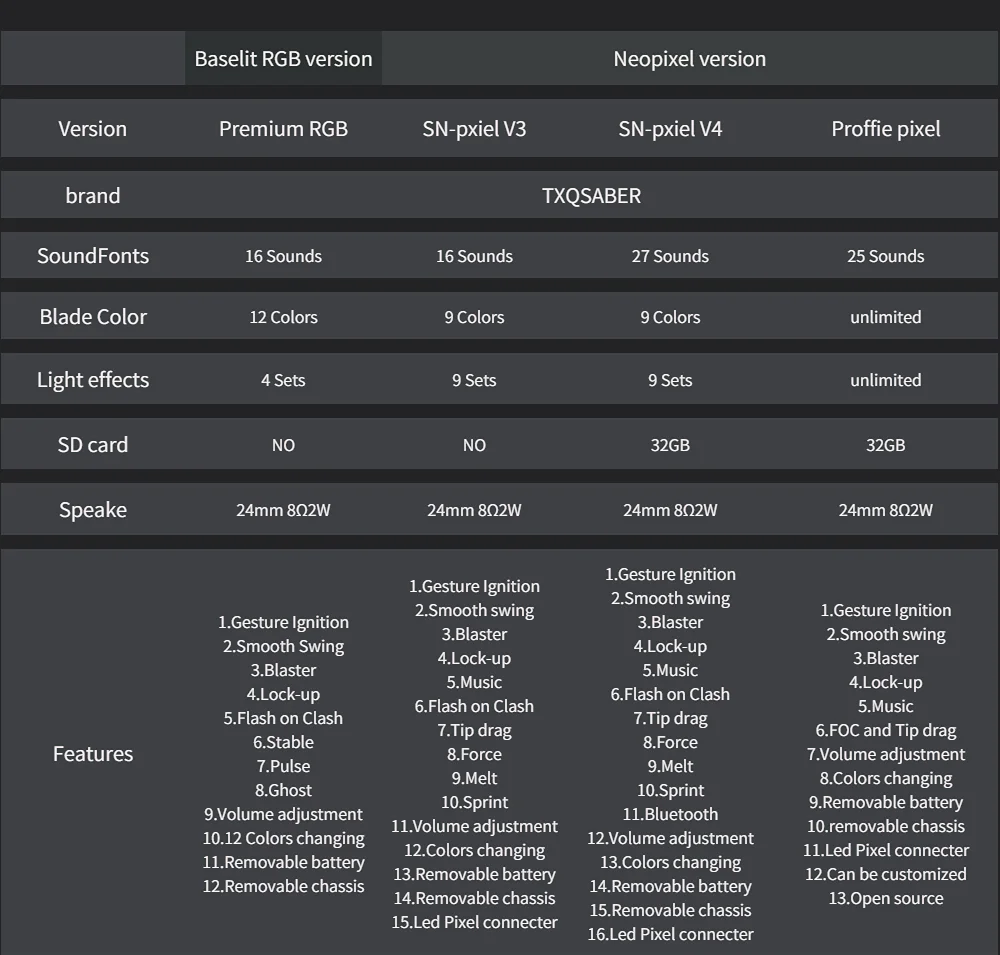Click the "13.Open source" feature entry
This screenshot has width=1000, height=955.
[885, 898]
